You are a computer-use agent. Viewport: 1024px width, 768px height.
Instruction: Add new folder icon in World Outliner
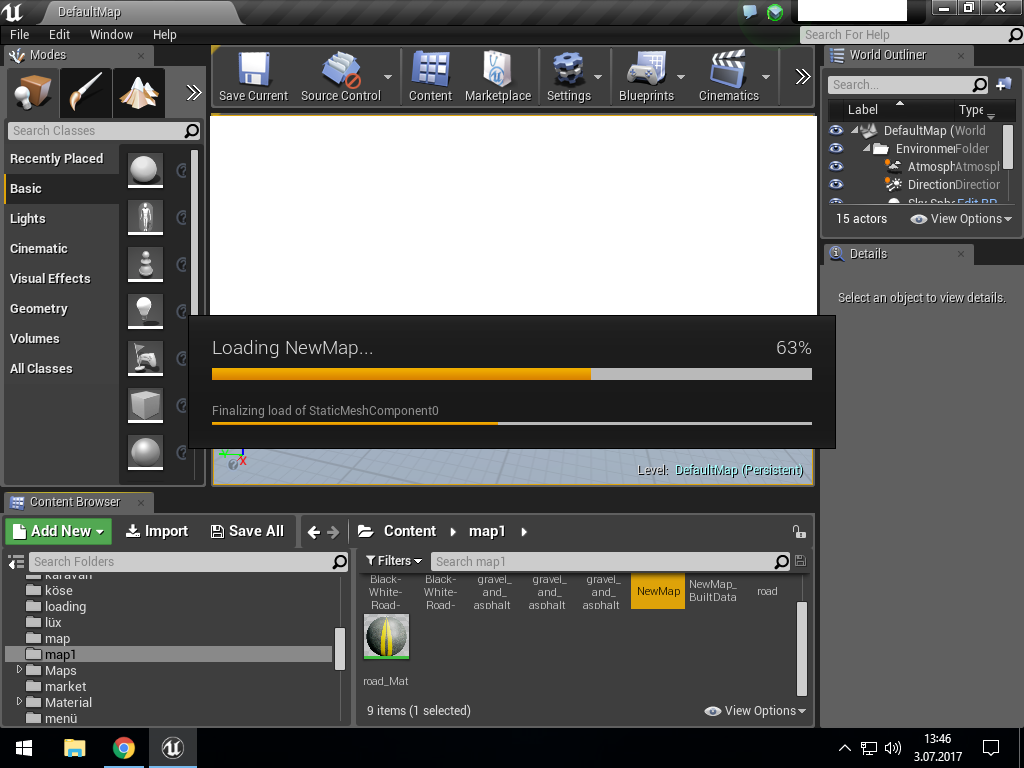pyautogui.click(x=1004, y=85)
